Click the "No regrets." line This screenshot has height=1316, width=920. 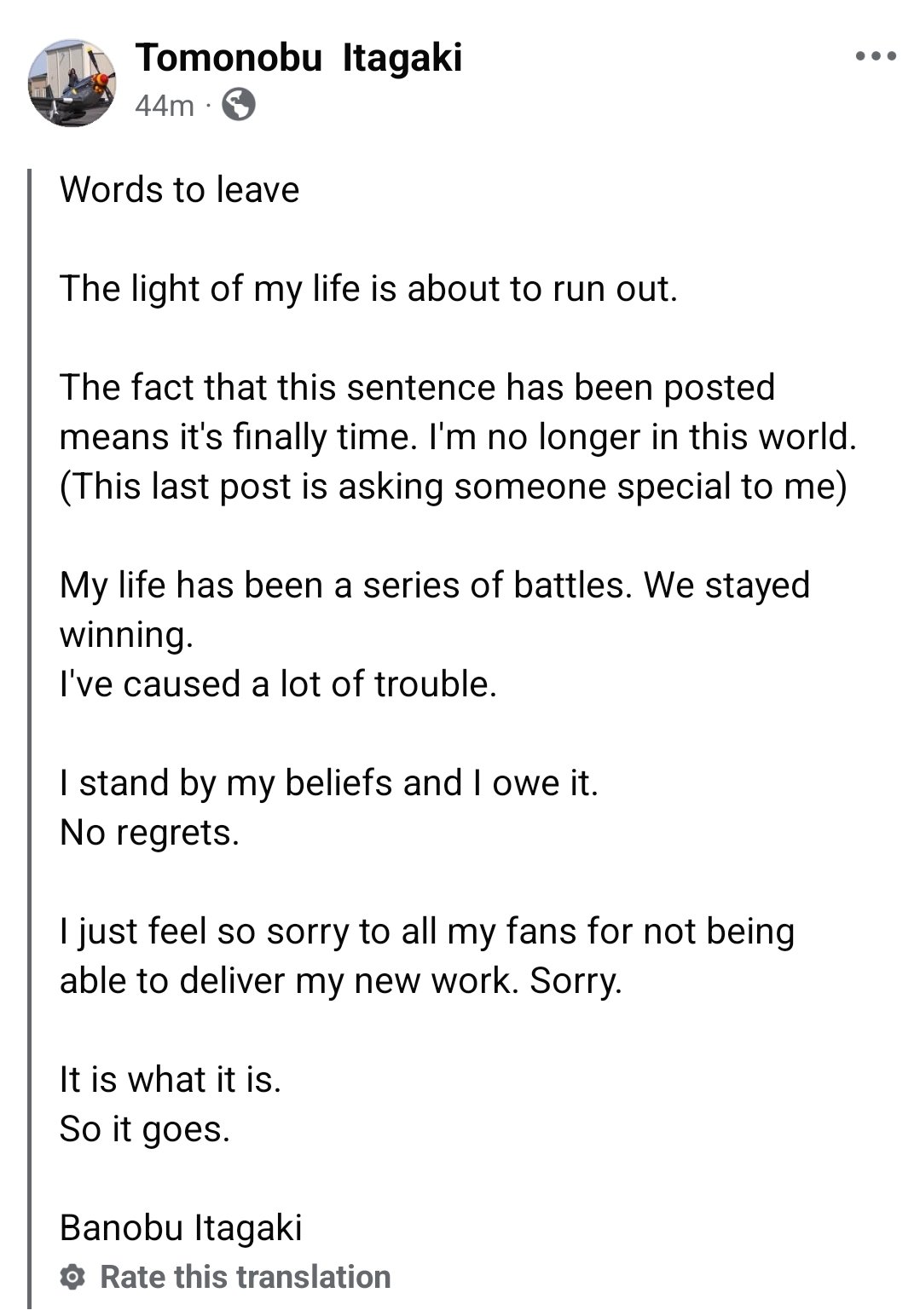point(150,832)
